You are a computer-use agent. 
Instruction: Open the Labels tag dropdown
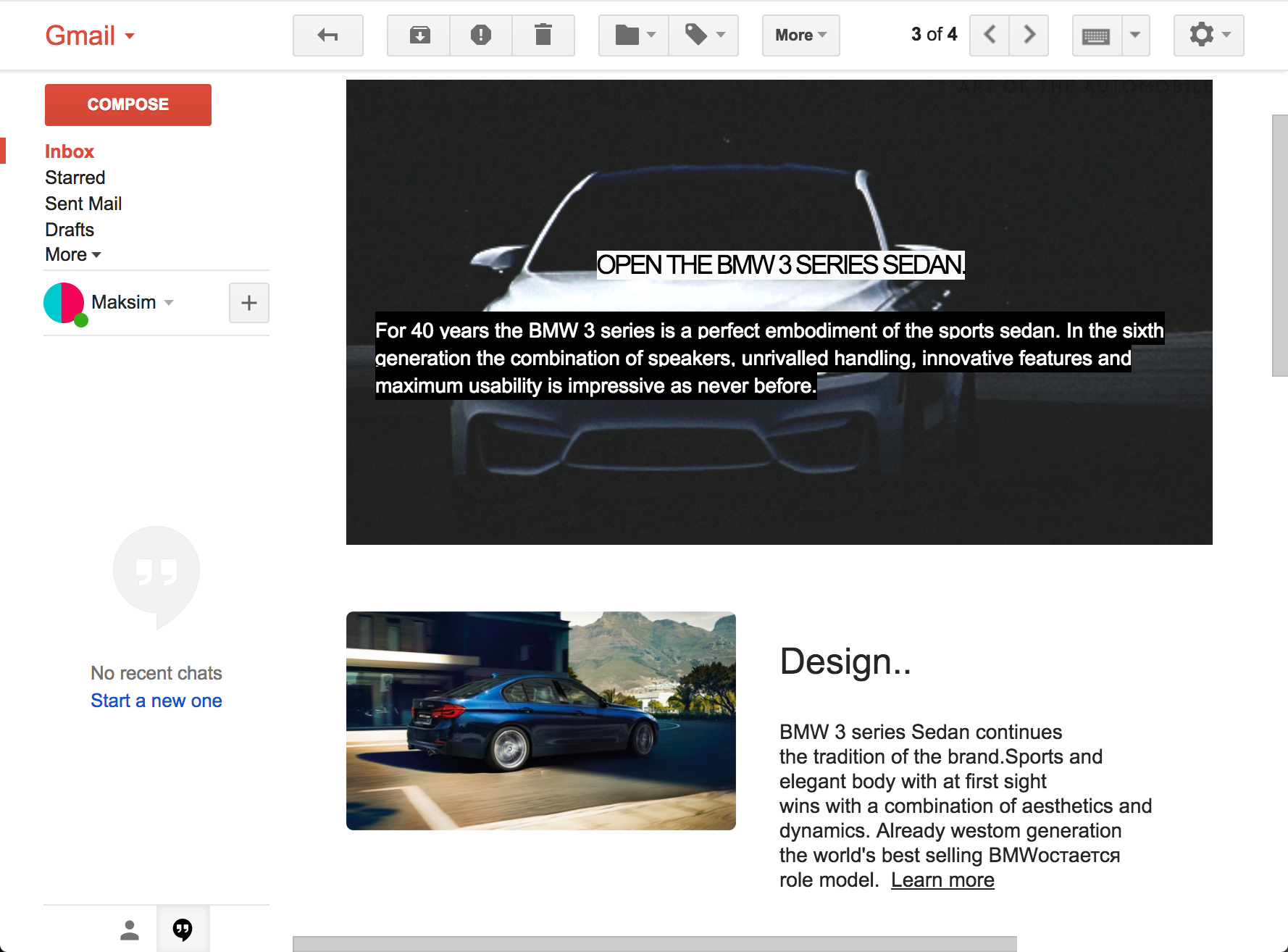click(704, 36)
